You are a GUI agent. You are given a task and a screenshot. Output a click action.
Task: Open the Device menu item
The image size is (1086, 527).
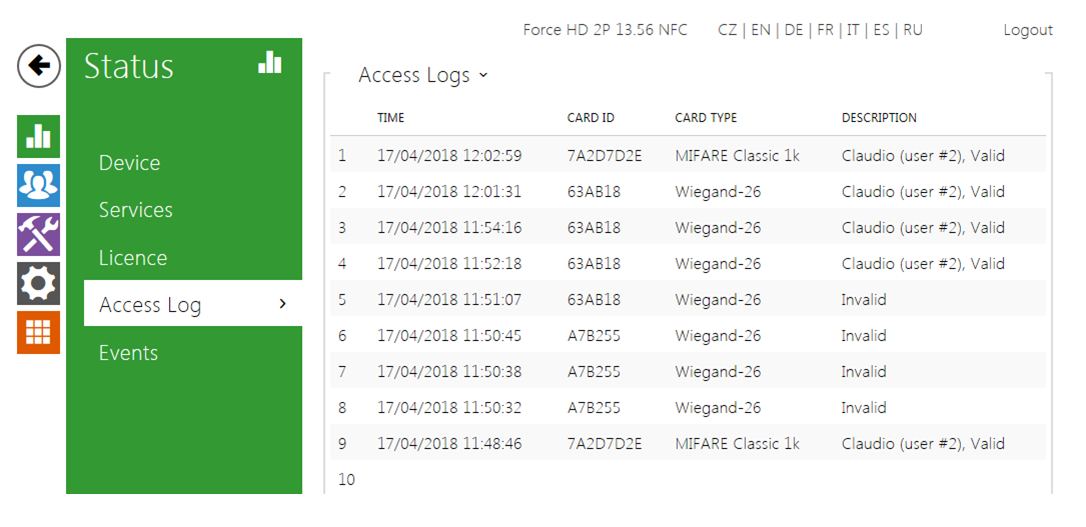pyautogui.click(x=129, y=163)
